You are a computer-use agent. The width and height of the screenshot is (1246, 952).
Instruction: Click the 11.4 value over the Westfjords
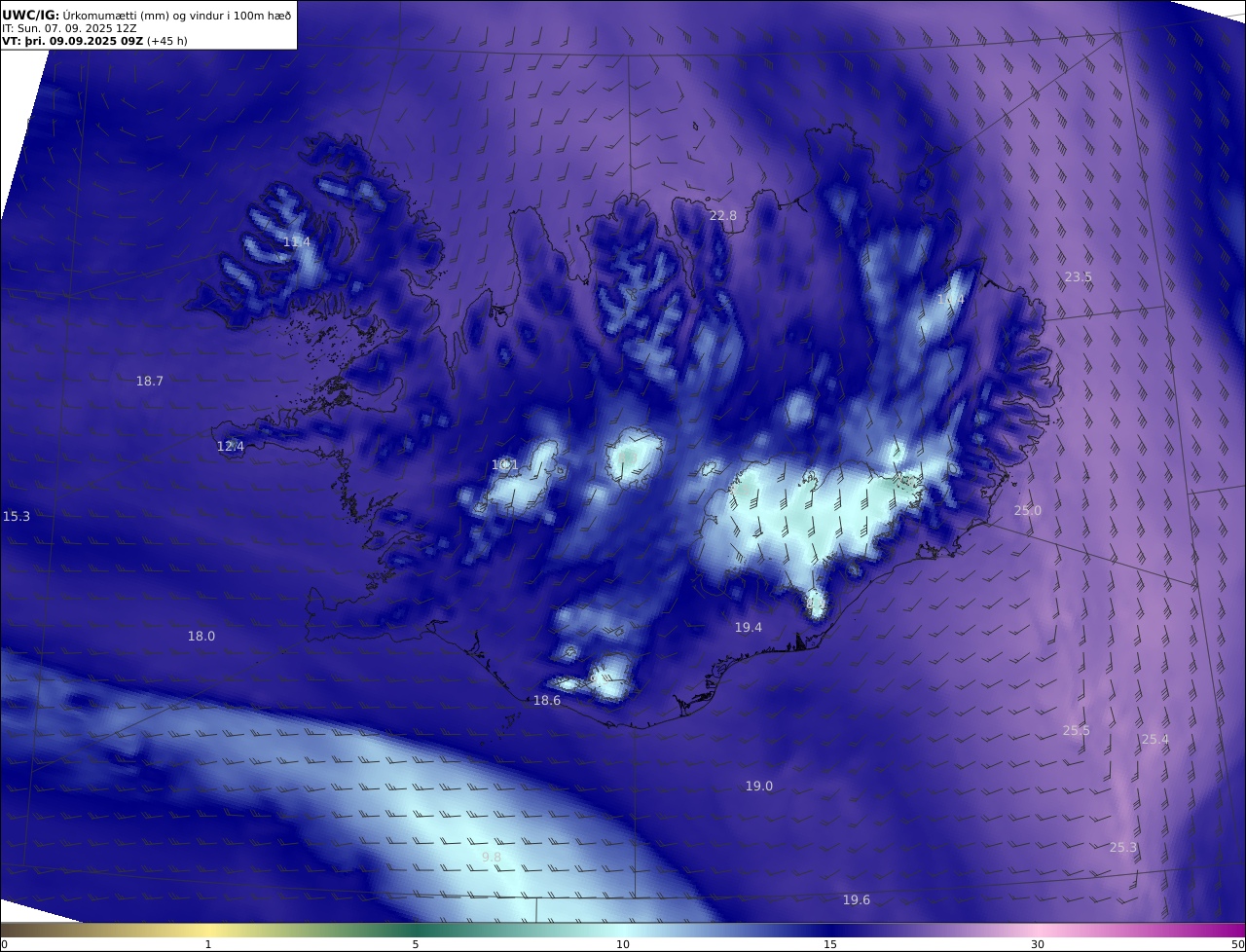coord(297,242)
